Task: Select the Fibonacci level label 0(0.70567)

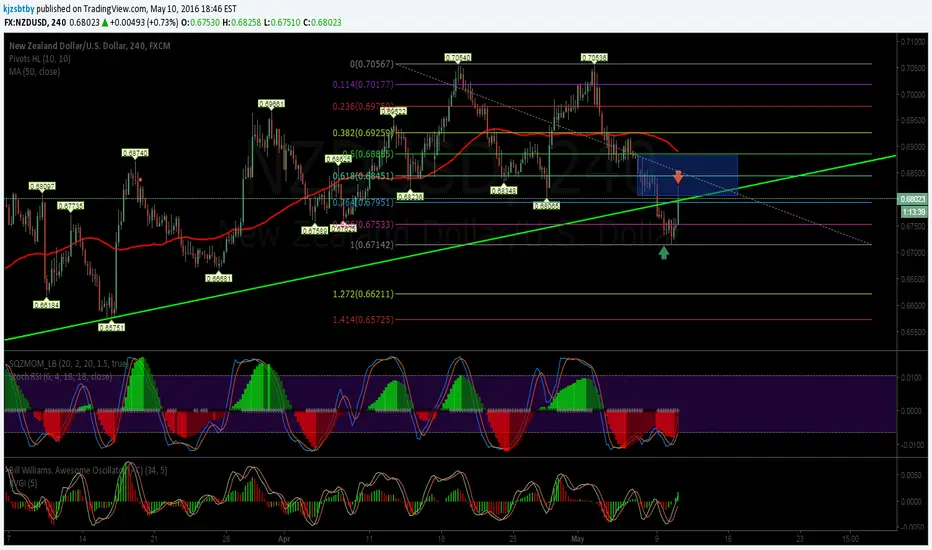Action: (371, 64)
